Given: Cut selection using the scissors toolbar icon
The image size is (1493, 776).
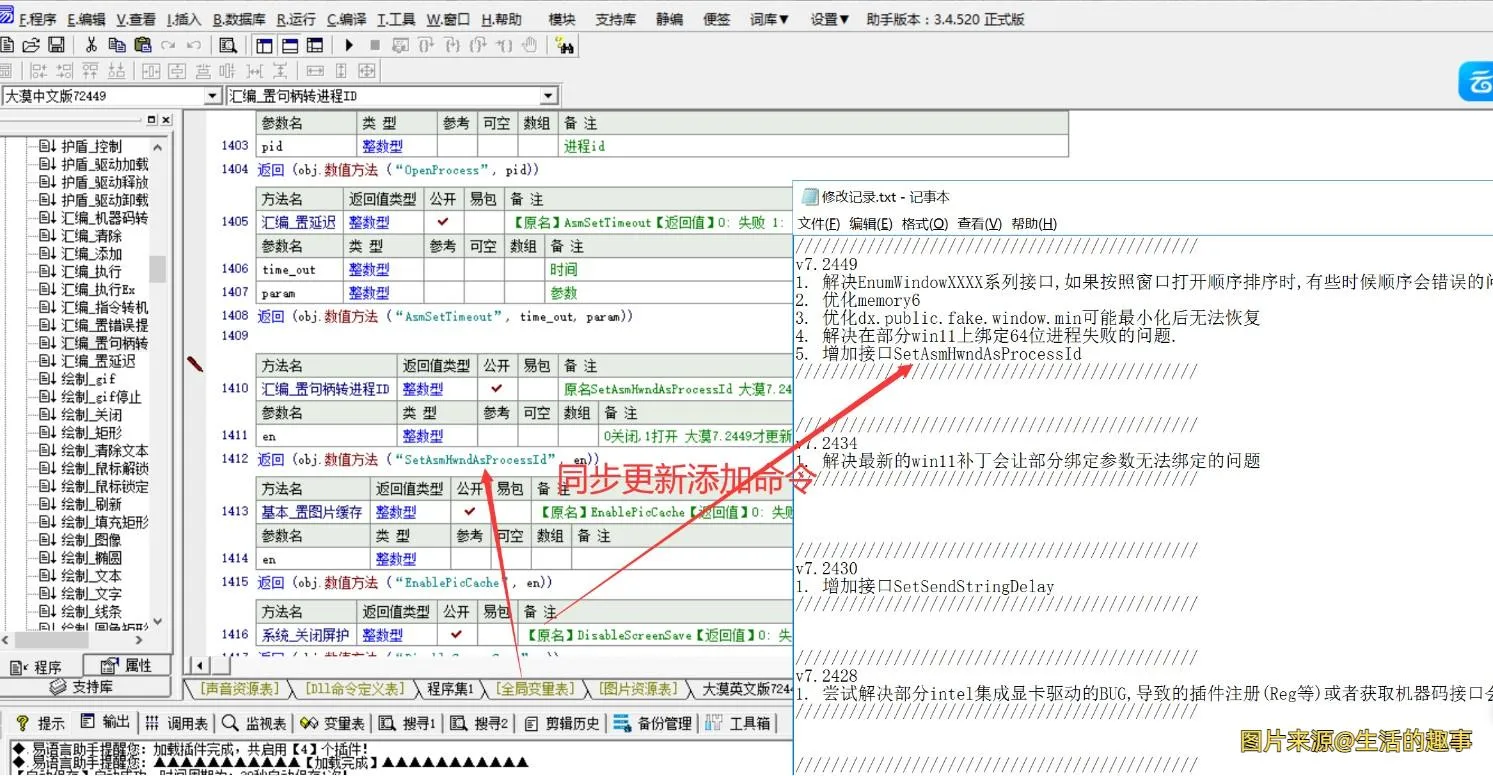Looking at the screenshot, I should (91, 44).
